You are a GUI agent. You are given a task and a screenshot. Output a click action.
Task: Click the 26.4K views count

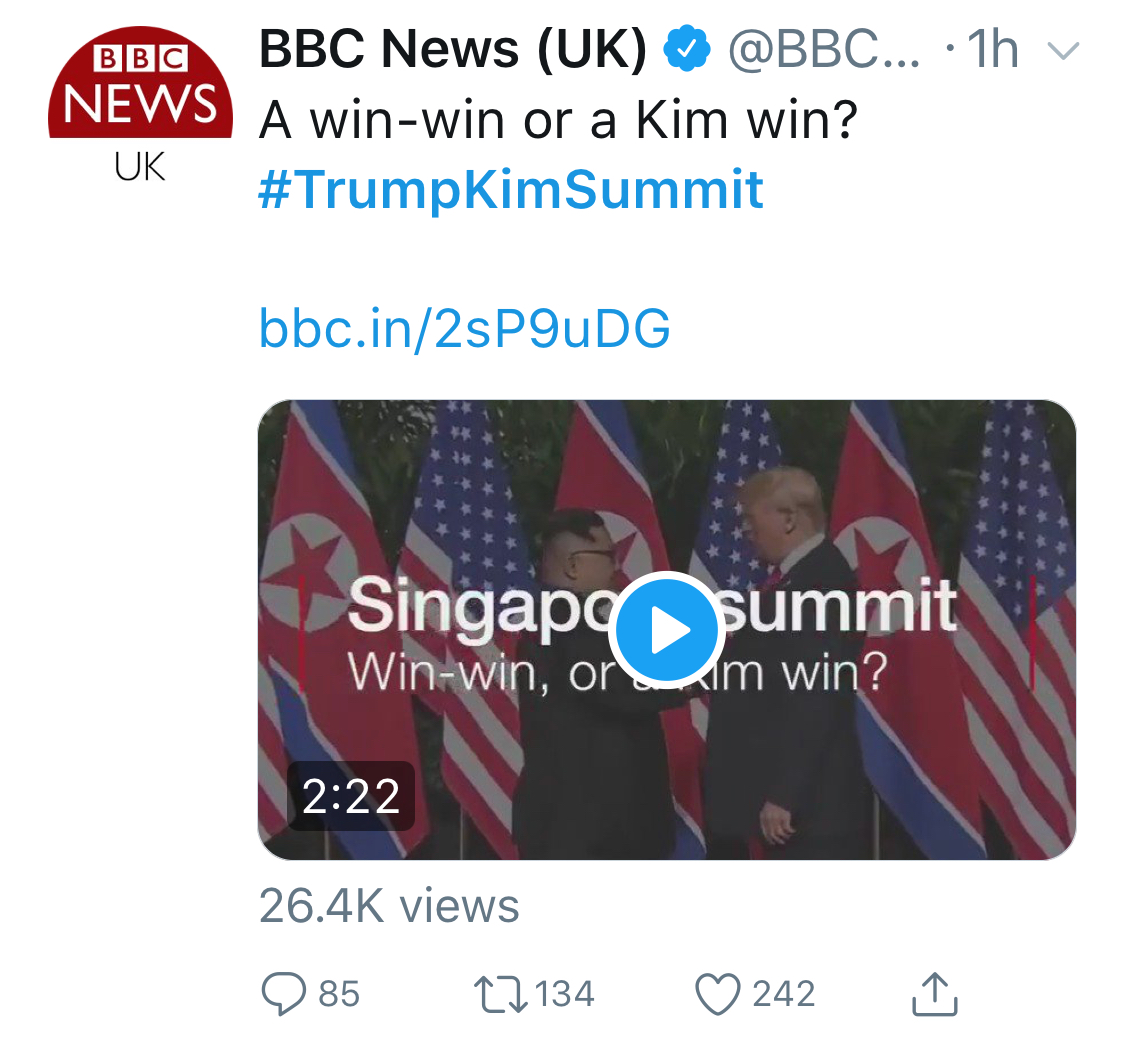389,905
